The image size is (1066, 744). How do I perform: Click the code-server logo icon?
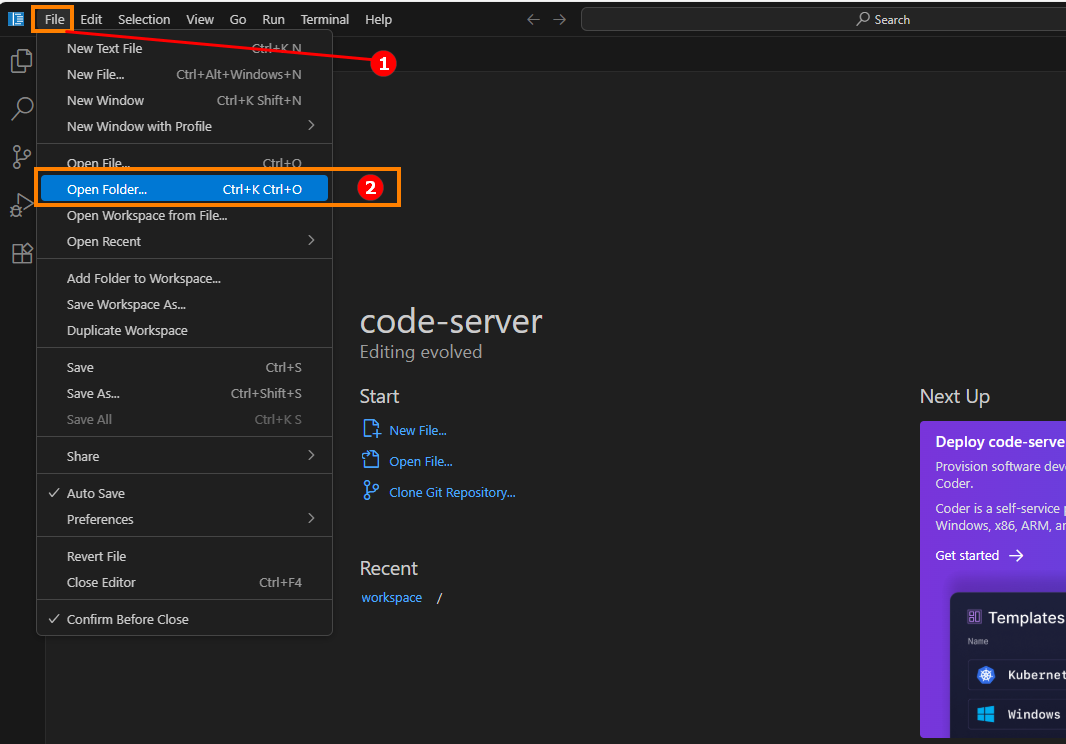[16, 19]
